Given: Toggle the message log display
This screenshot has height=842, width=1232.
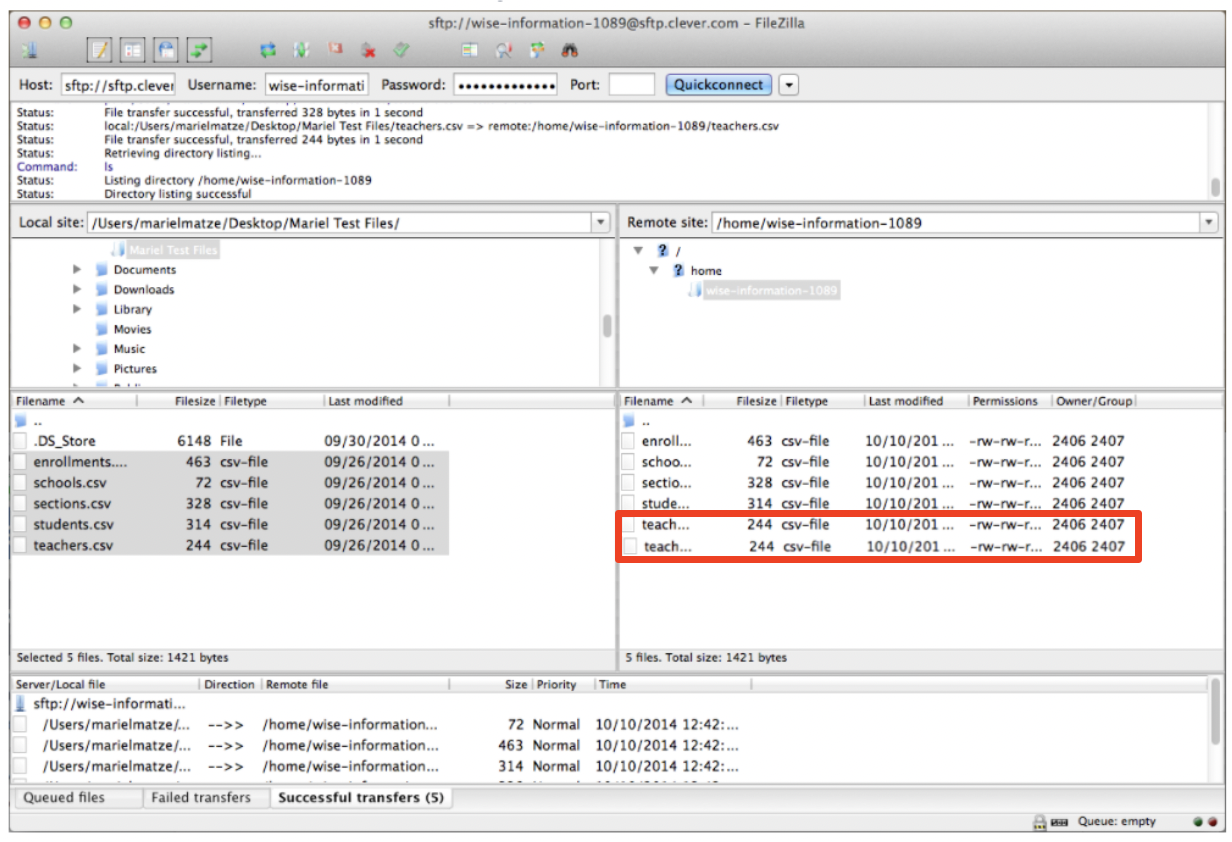Looking at the screenshot, I should coord(98,48).
